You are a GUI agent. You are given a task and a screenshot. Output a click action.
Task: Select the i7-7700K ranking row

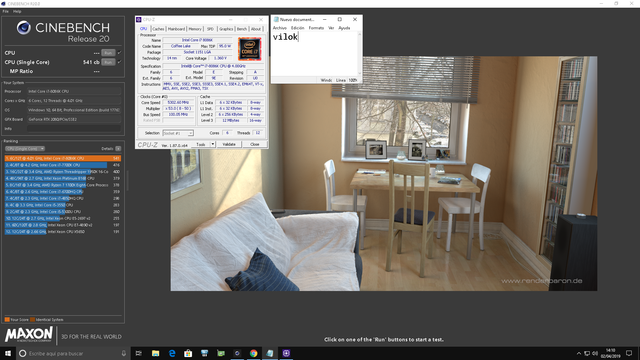(x=63, y=165)
